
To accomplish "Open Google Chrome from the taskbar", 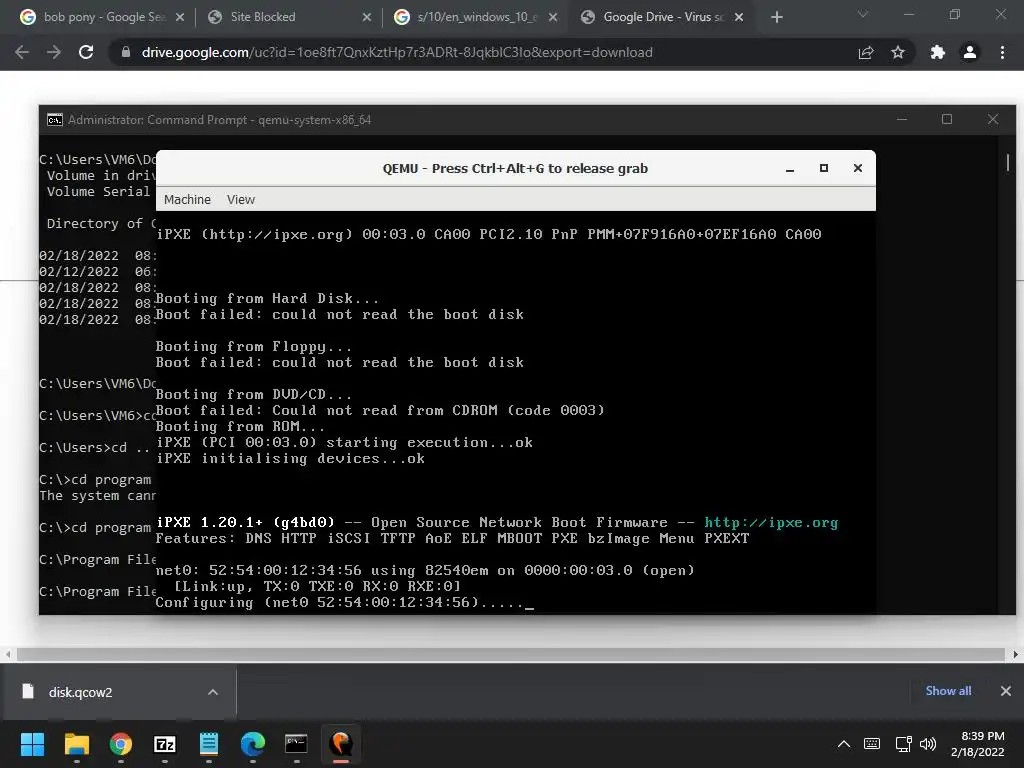I will coord(121,744).
